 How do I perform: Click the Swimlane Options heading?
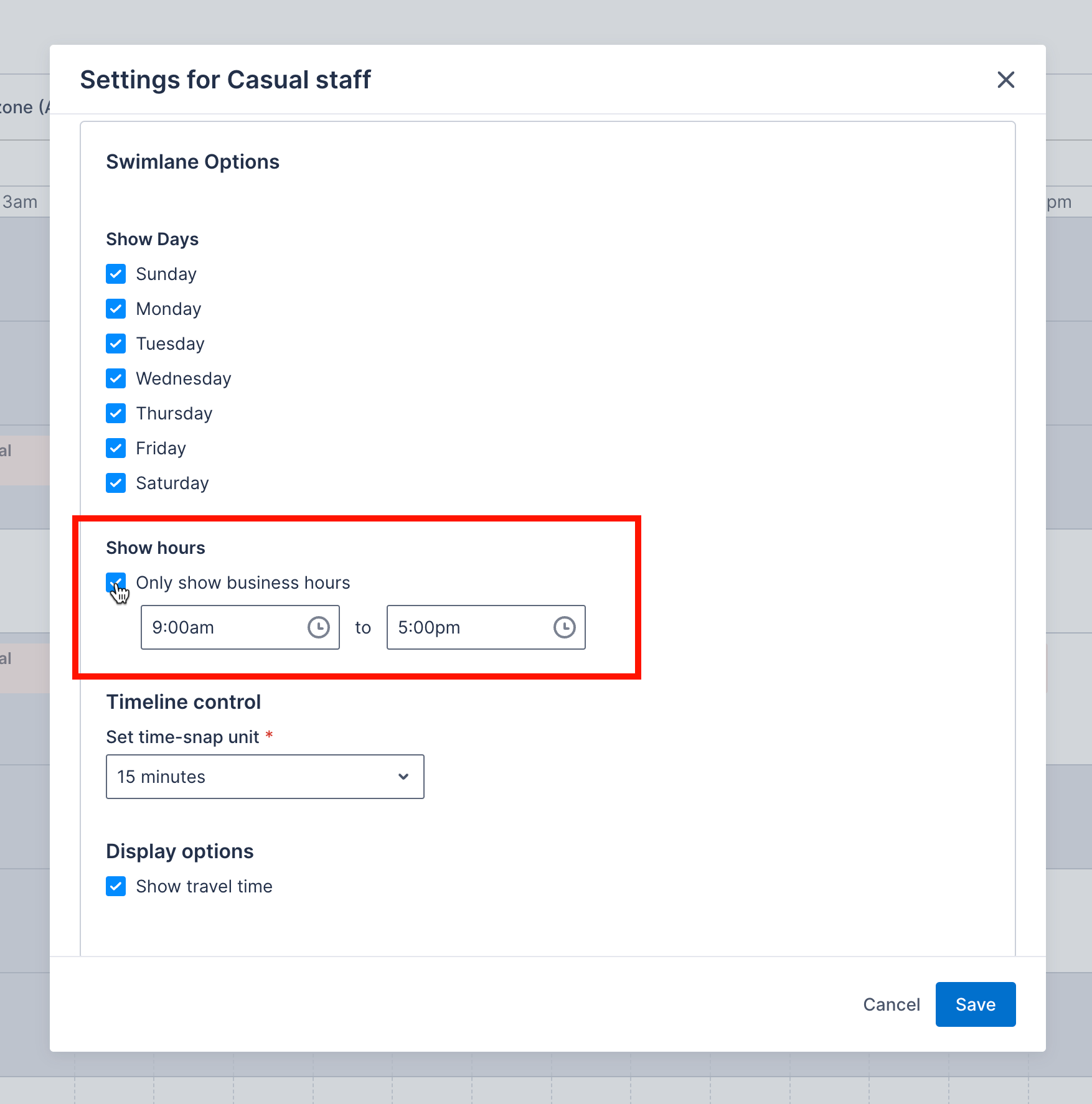click(192, 161)
